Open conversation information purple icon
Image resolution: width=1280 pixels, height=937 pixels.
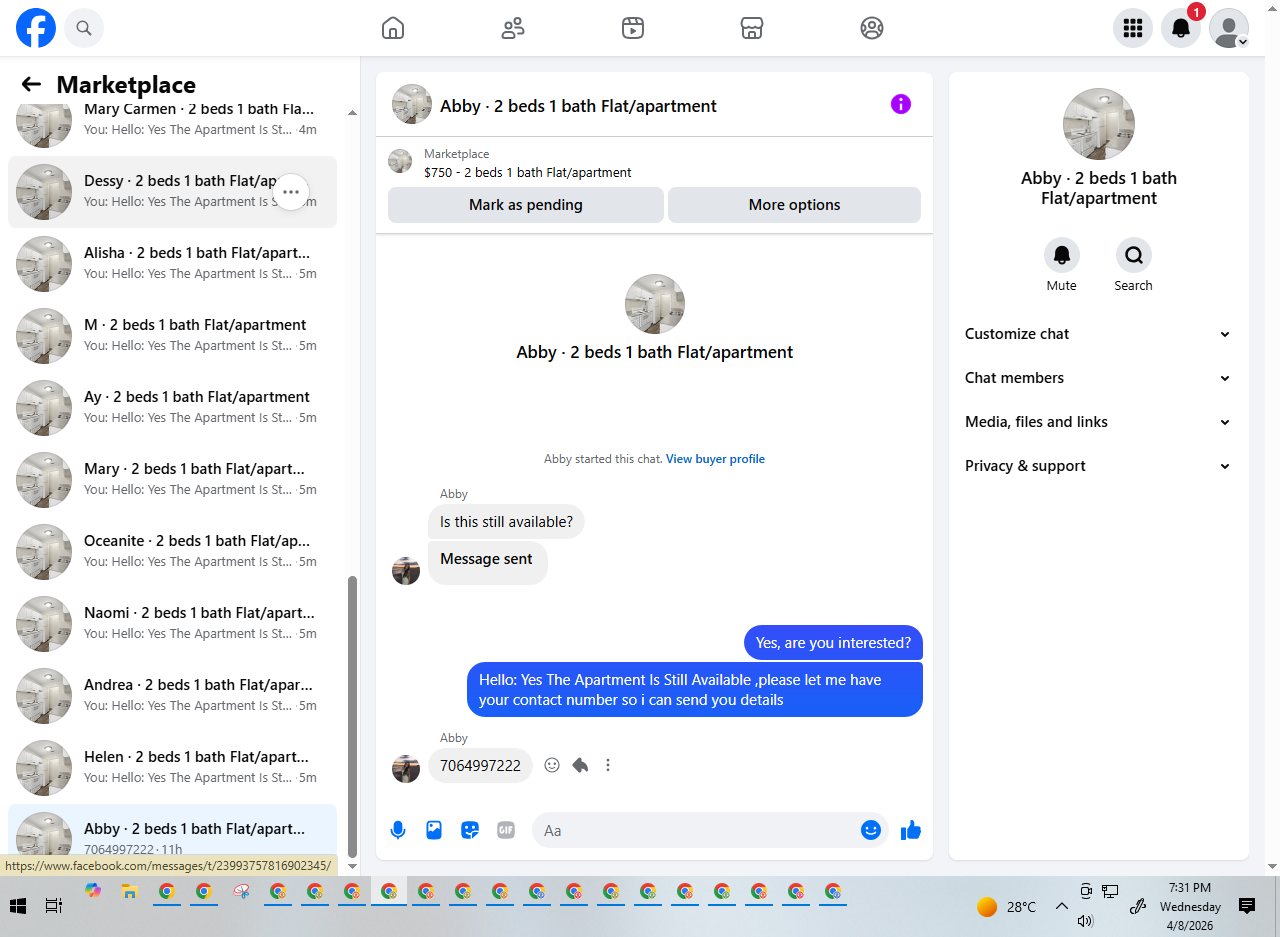click(x=901, y=104)
